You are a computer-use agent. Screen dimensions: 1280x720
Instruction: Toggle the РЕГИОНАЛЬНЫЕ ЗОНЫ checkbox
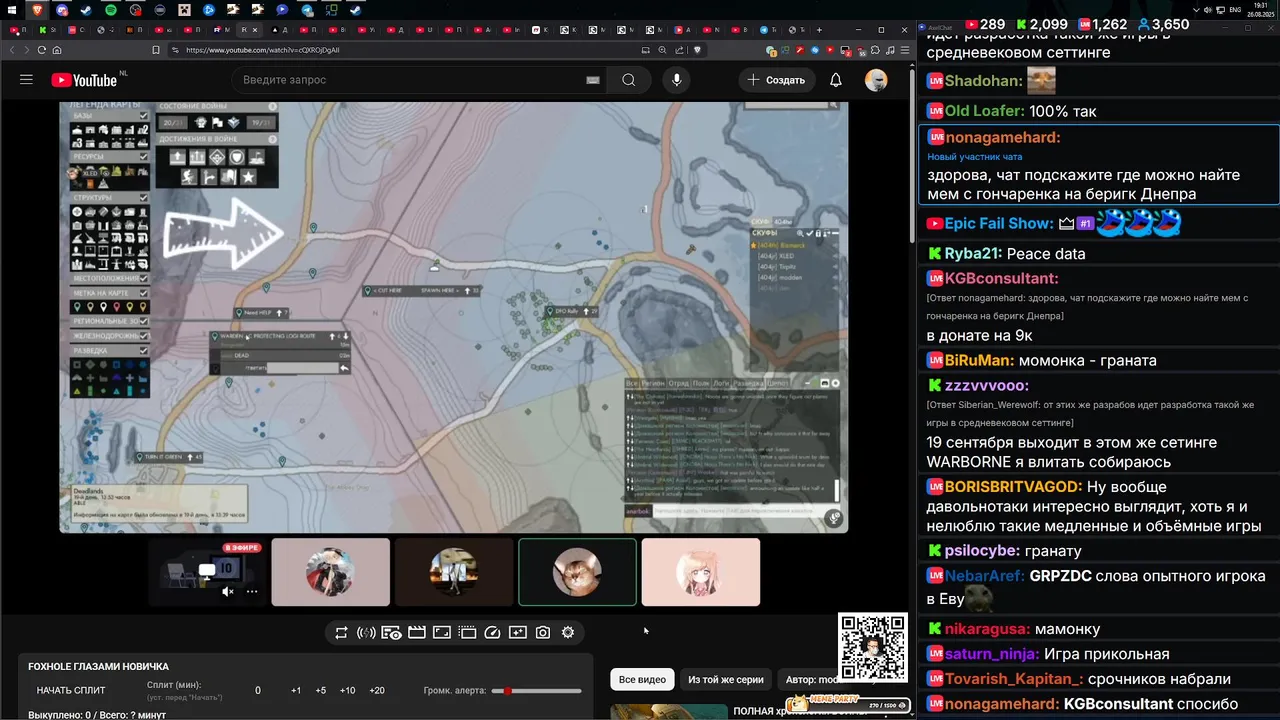point(144,321)
